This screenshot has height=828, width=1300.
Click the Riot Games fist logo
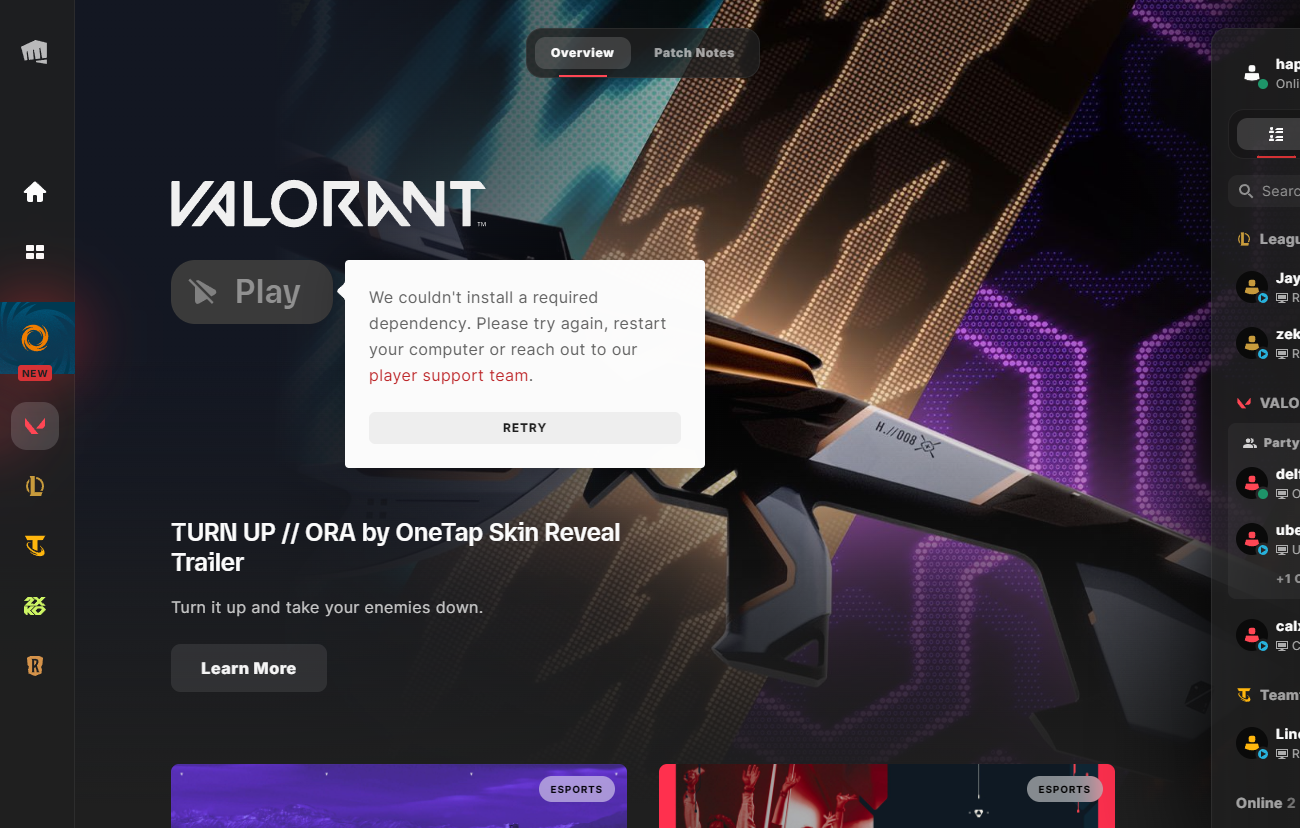click(35, 51)
